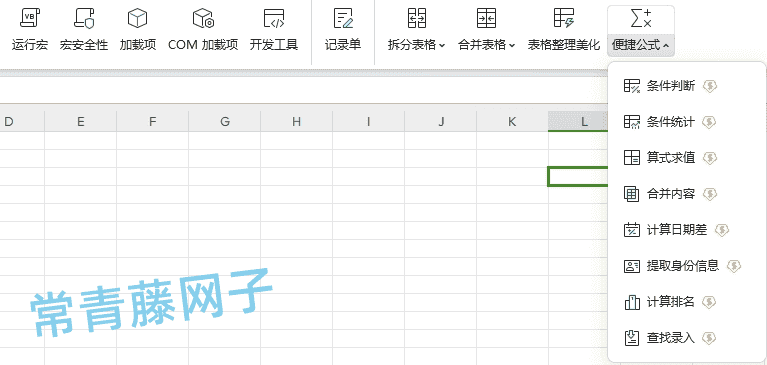This screenshot has height=365, width=767.
Task: Click the 加载项 add-ins icon
Action: click(137, 18)
